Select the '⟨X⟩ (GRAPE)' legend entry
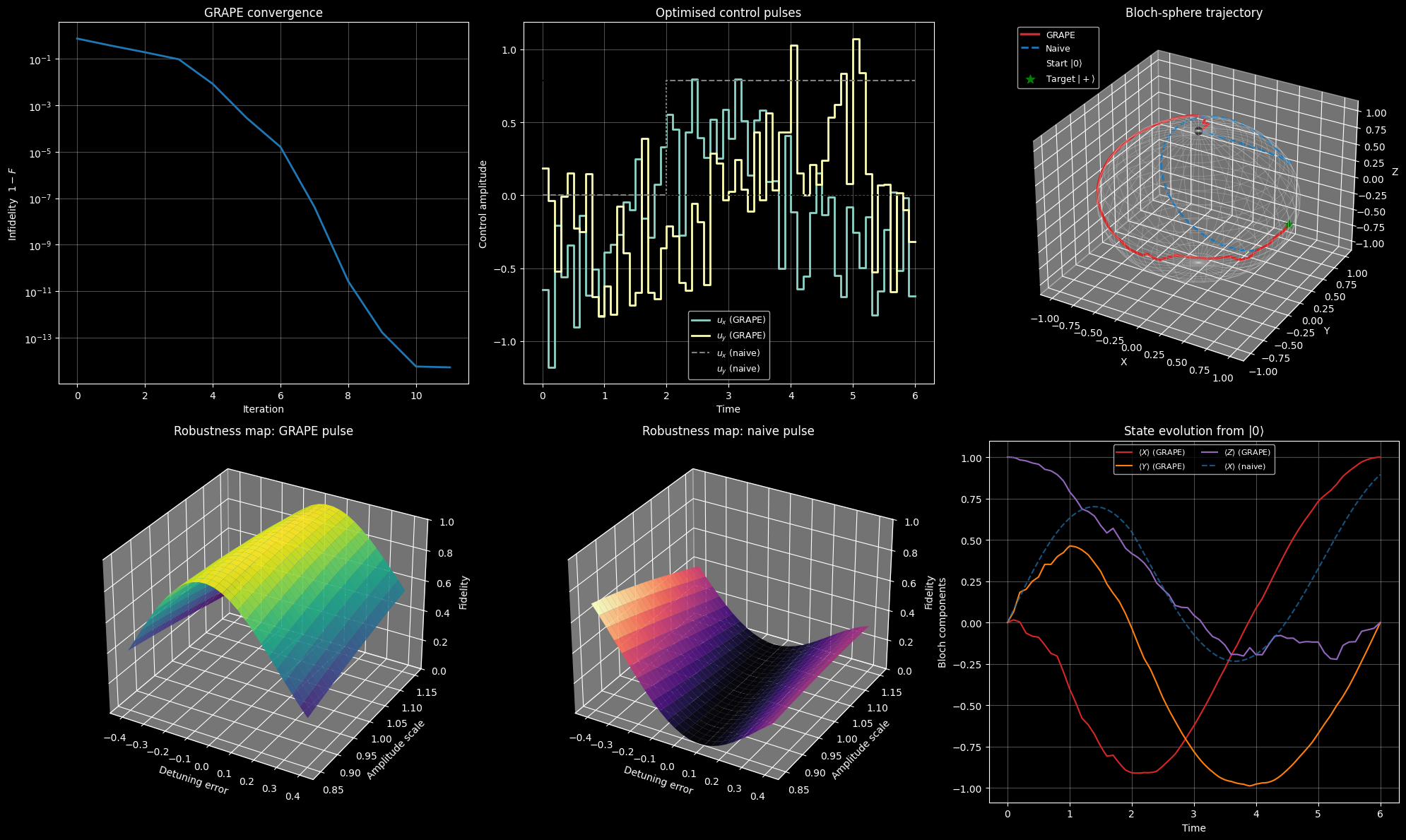This screenshot has width=1406, height=840. 1151,452
